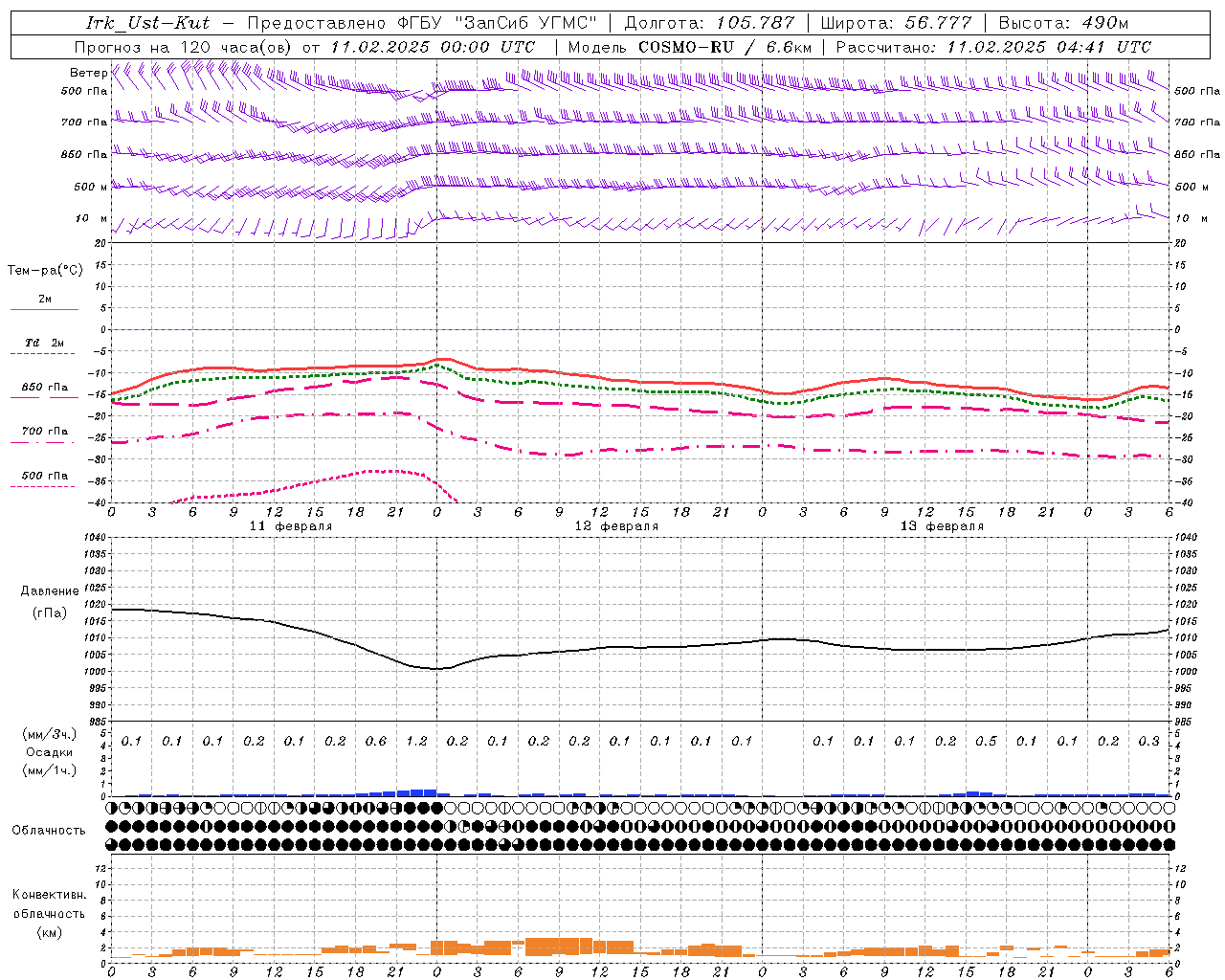1225x980 pixels.
Task: Select the longitude value Долгота: 105.787
Action: (x=709, y=23)
